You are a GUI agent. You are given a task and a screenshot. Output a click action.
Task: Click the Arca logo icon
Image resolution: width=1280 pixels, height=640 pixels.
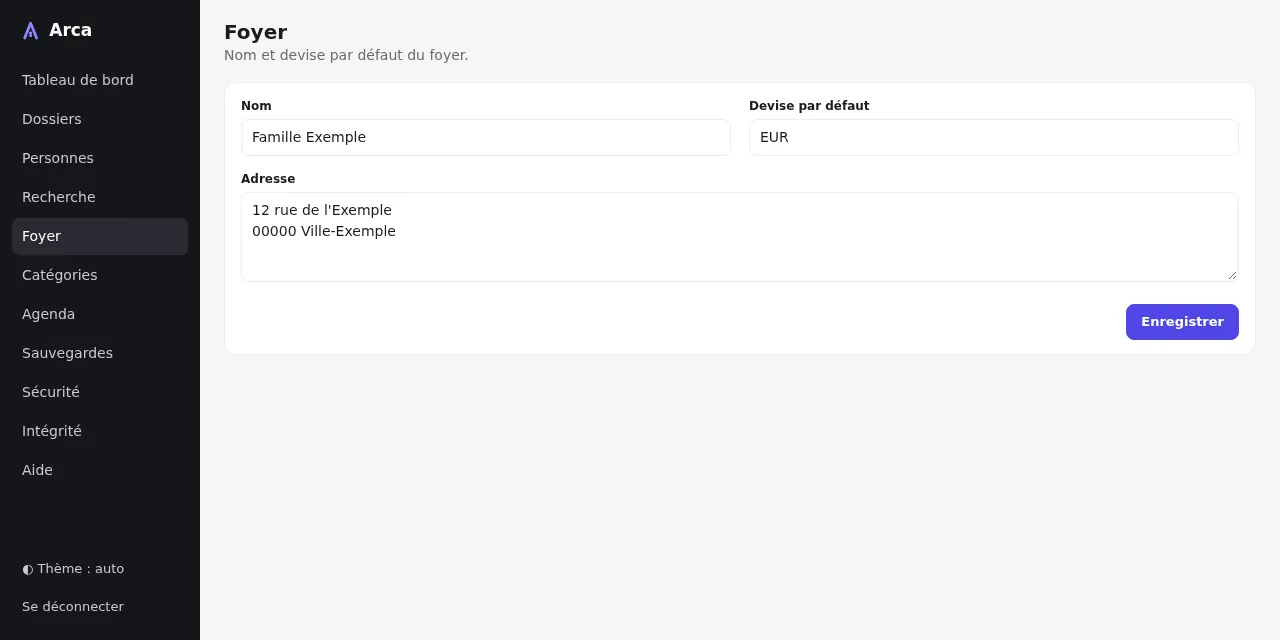pyautogui.click(x=31, y=31)
